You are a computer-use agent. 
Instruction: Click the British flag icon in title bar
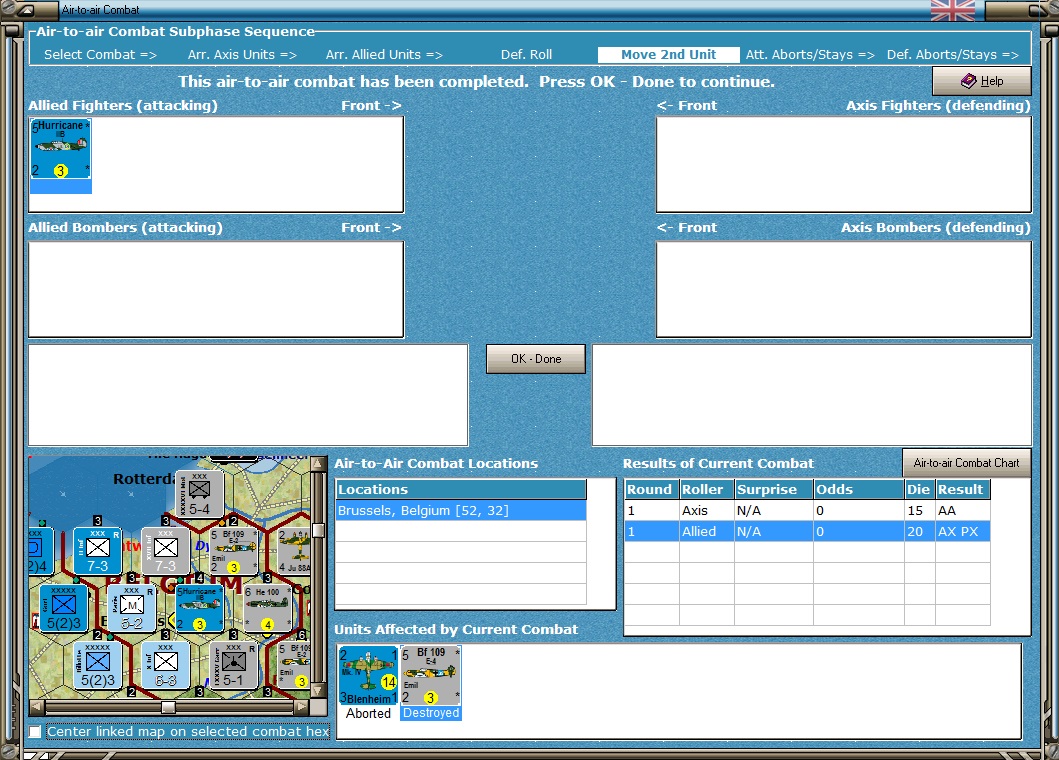(x=952, y=10)
